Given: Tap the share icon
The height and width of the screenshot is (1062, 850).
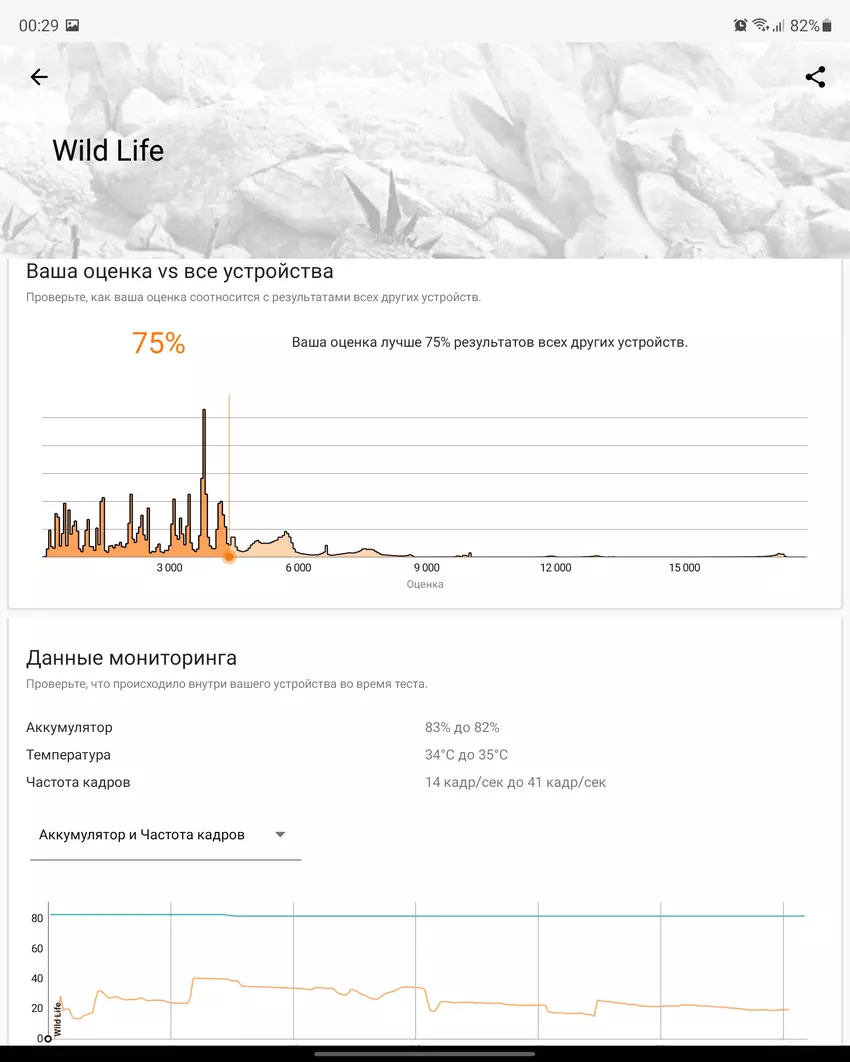Looking at the screenshot, I should click(x=815, y=77).
